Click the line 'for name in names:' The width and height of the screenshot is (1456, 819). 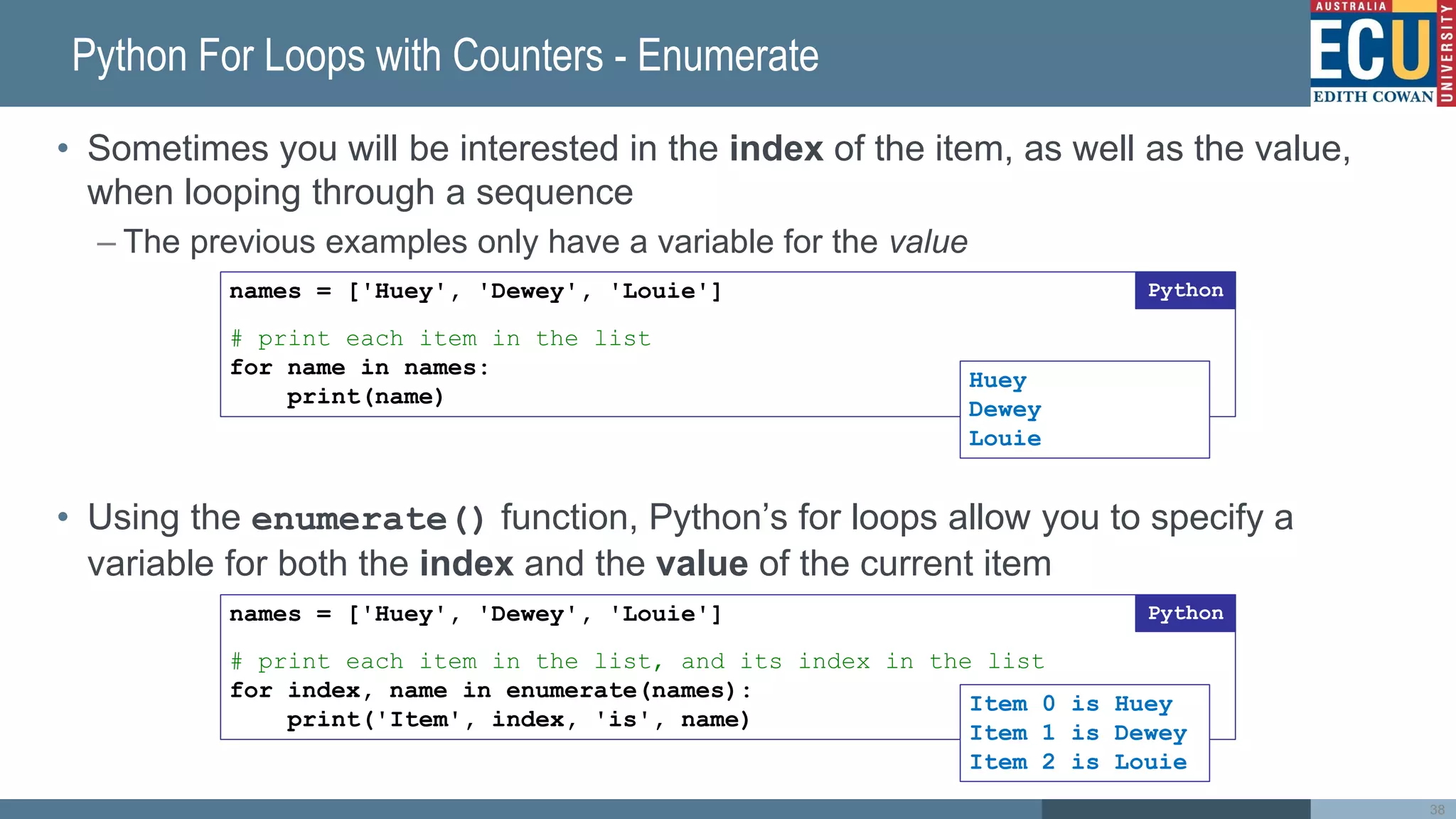pyautogui.click(x=359, y=368)
